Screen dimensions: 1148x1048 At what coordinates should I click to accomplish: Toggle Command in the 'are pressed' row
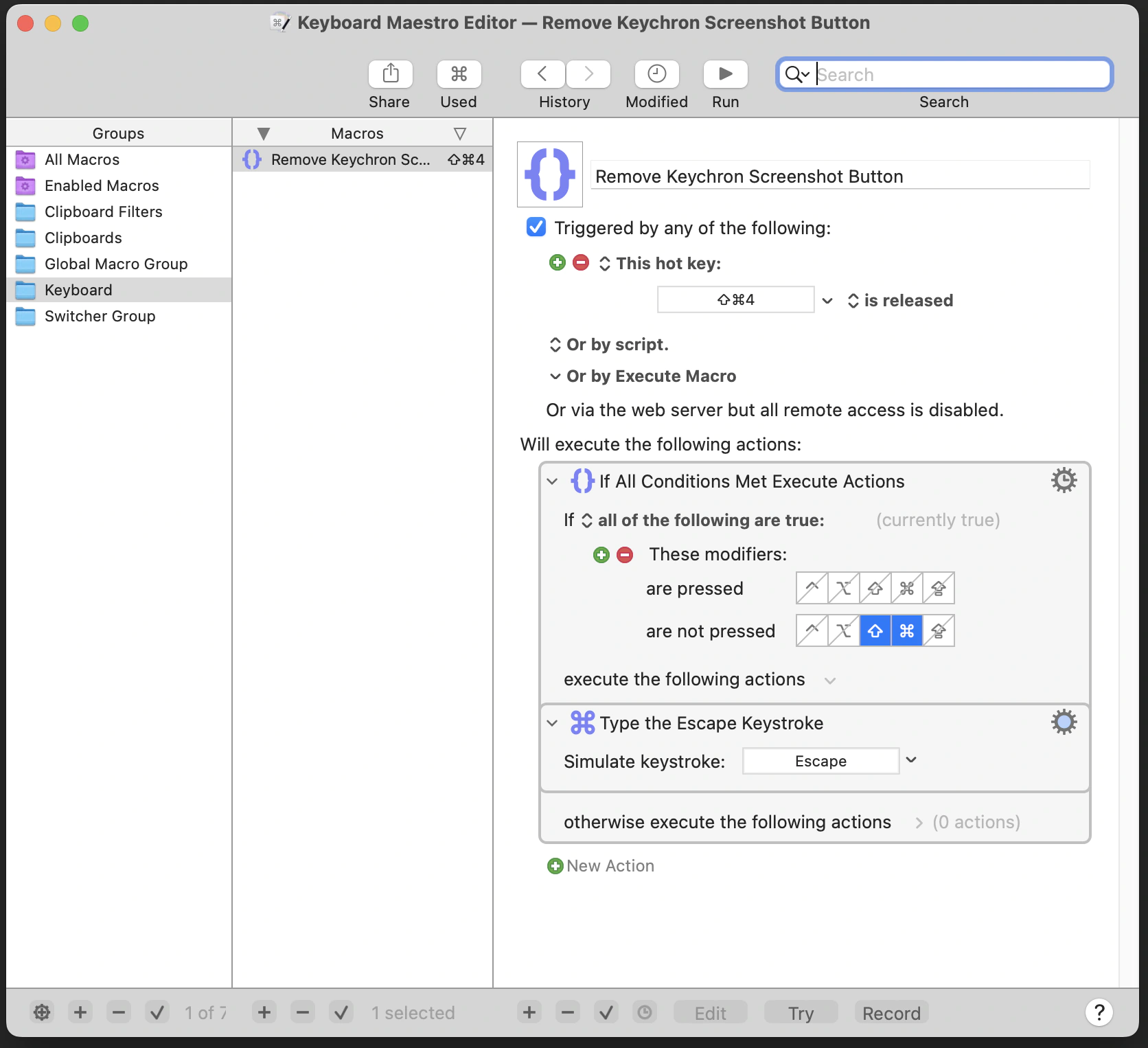[x=907, y=588]
